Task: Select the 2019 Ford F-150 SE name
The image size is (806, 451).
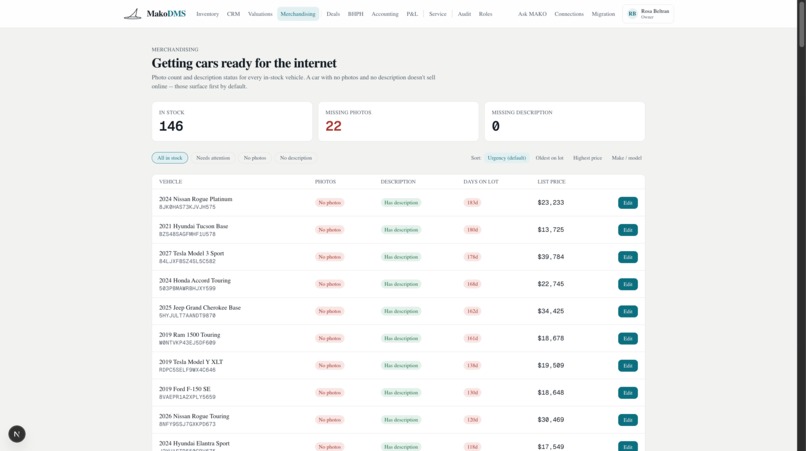Action: pyautogui.click(x=185, y=389)
